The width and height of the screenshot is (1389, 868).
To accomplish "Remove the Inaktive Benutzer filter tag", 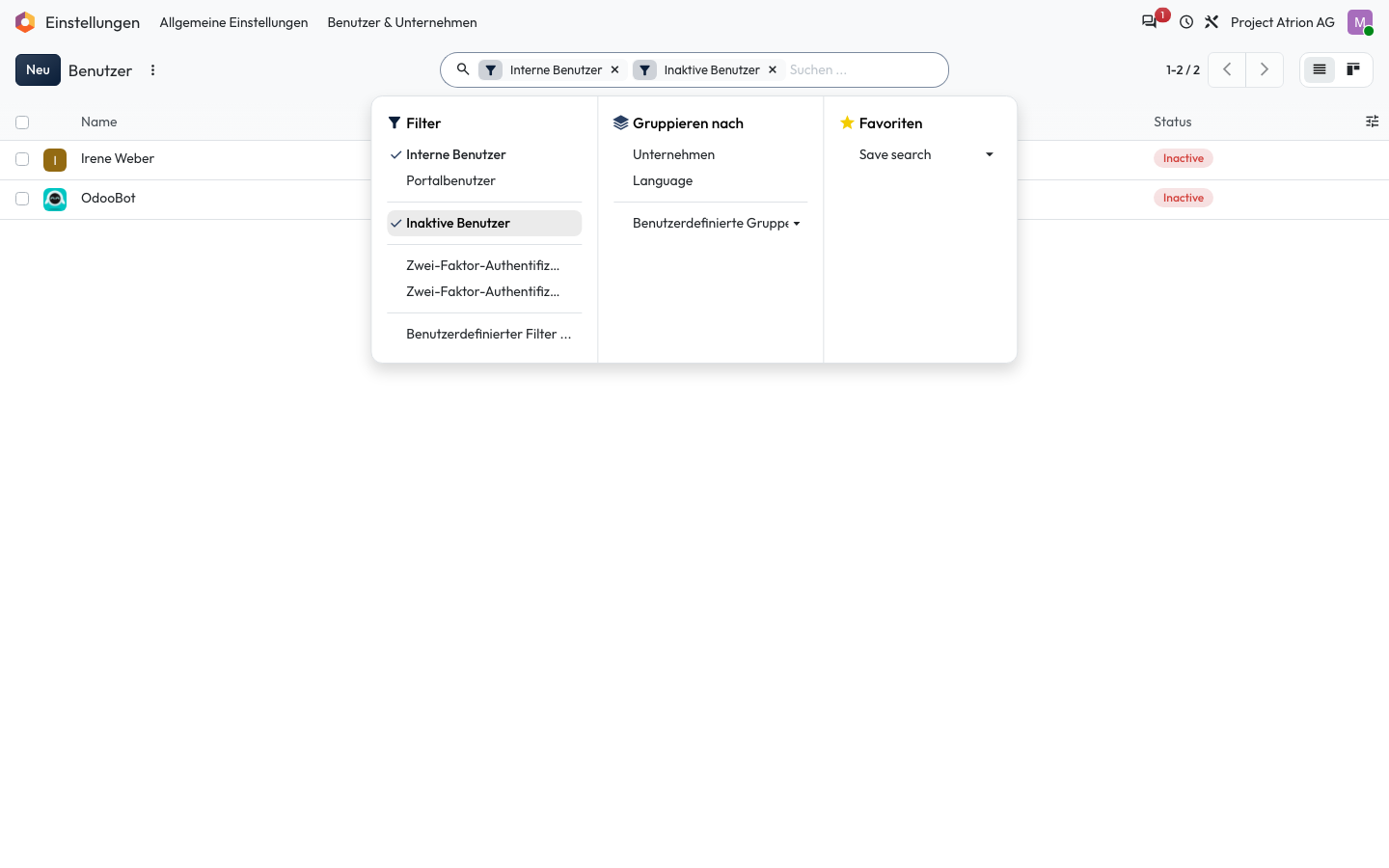I will [772, 69].
